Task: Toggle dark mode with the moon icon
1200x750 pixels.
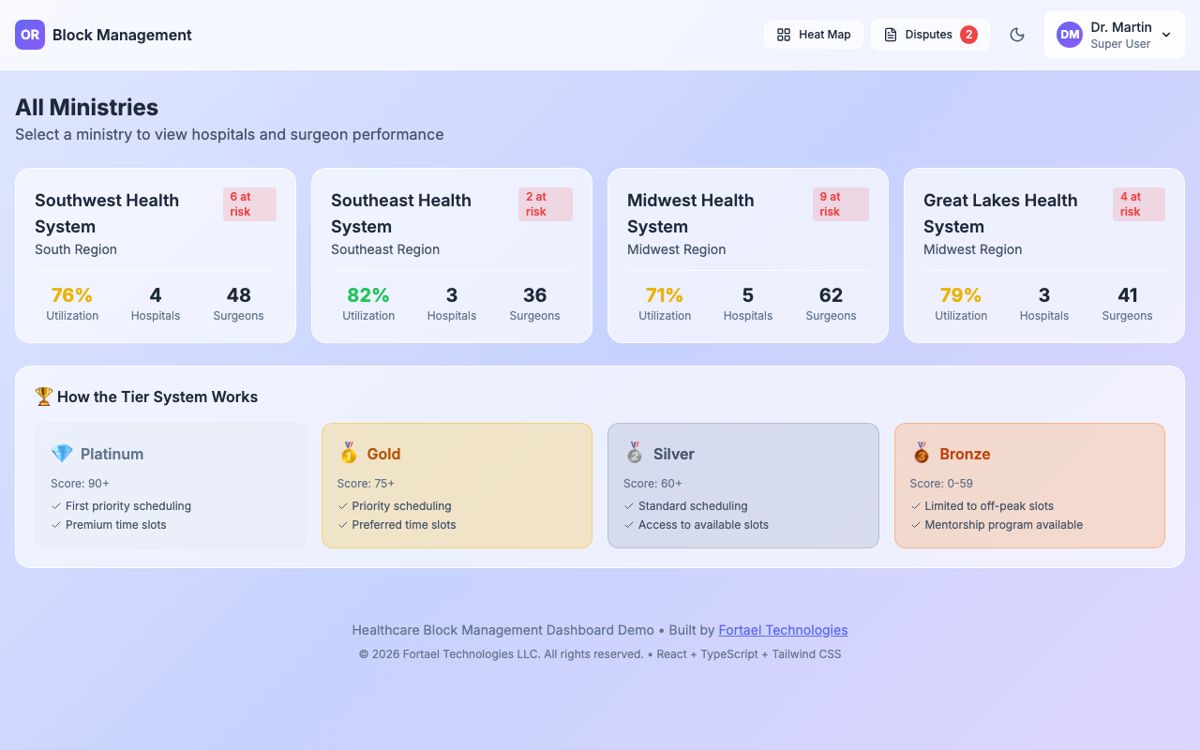Action: coord(1017,35)
